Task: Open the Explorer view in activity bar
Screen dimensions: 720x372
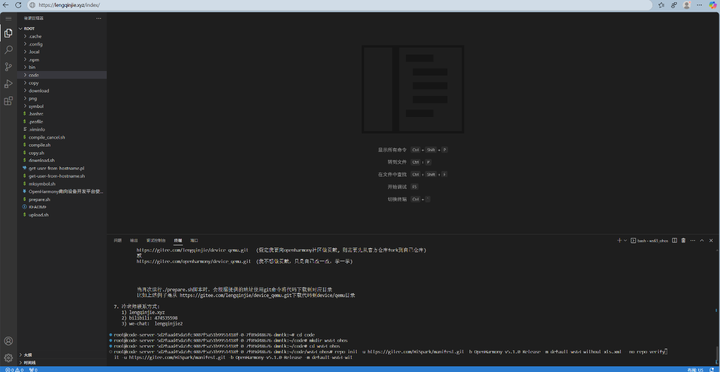Action: click(x=8, y=33)
